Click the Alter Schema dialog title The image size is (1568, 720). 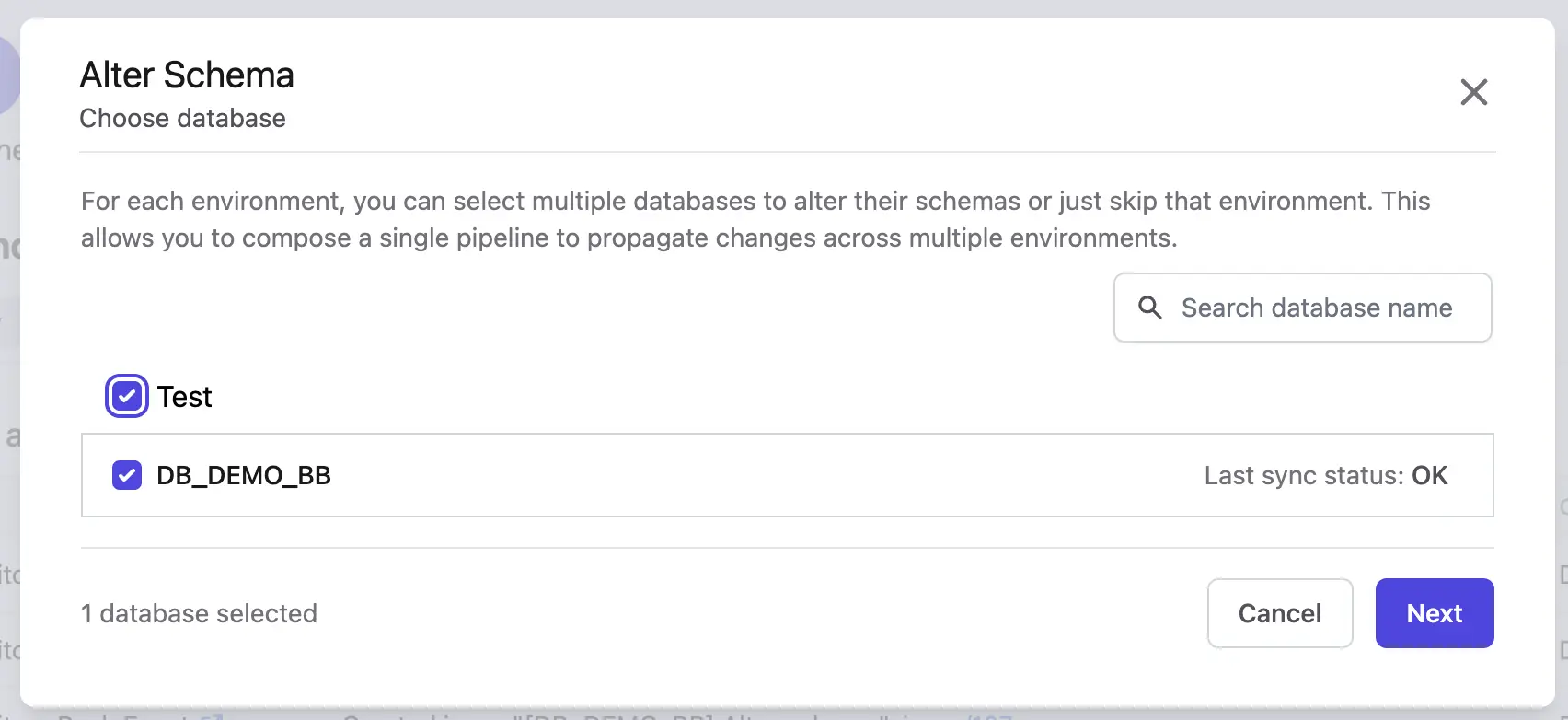pyautogui.click(x=187, y=75)
